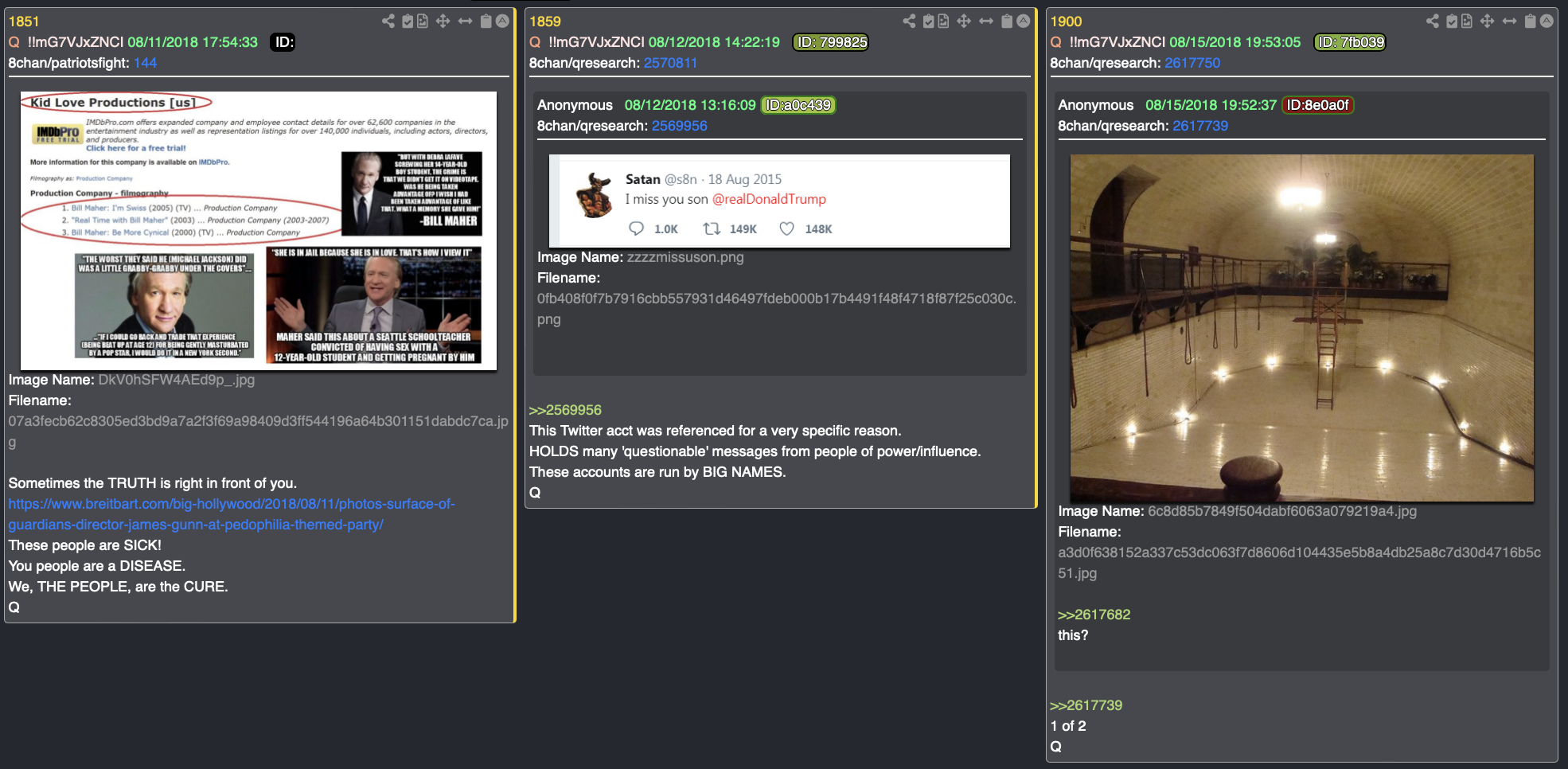Click the horizontal resize arrows on post 1859

(x=986, y=21)
